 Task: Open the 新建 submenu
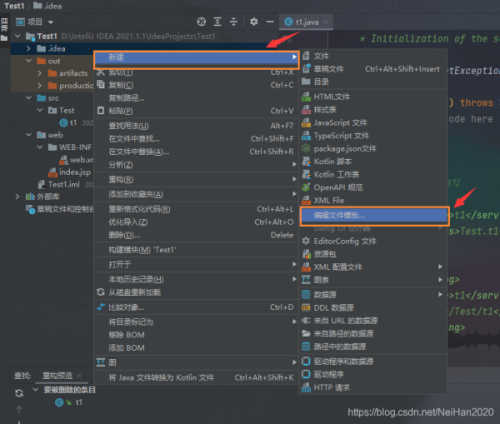tap(196, 57)
